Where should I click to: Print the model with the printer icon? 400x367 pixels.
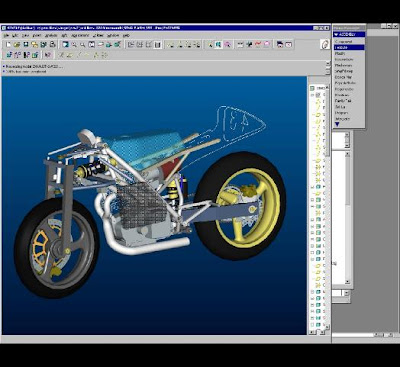tap(52, 44)
